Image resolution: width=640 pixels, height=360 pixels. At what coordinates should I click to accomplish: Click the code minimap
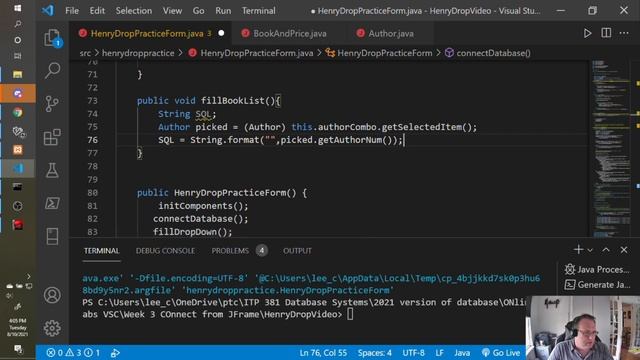click(610, 149)
